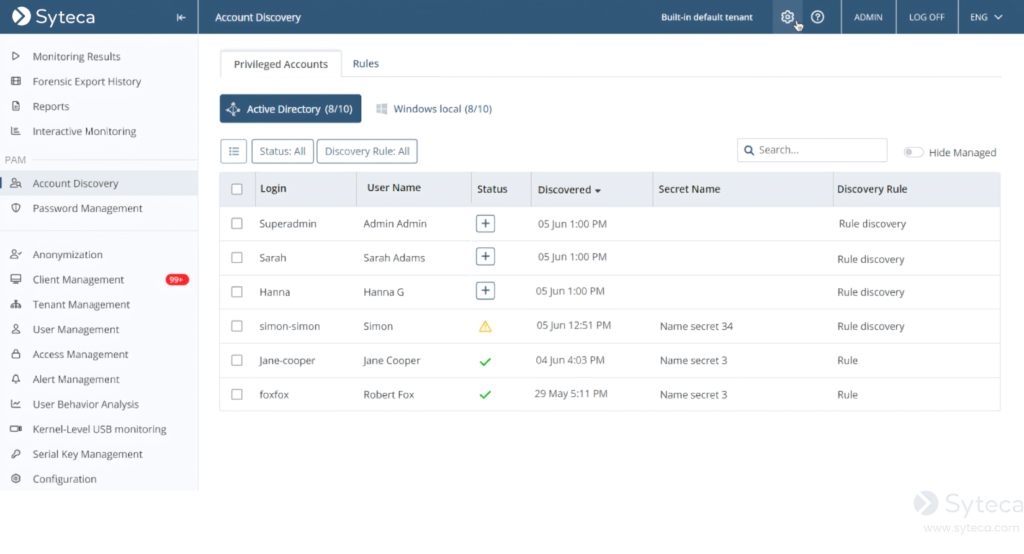Open Monitoring Results in sidebar
Image resolution: width=1024 pixels, height=554 pixels.
click(x=76, y=56)
